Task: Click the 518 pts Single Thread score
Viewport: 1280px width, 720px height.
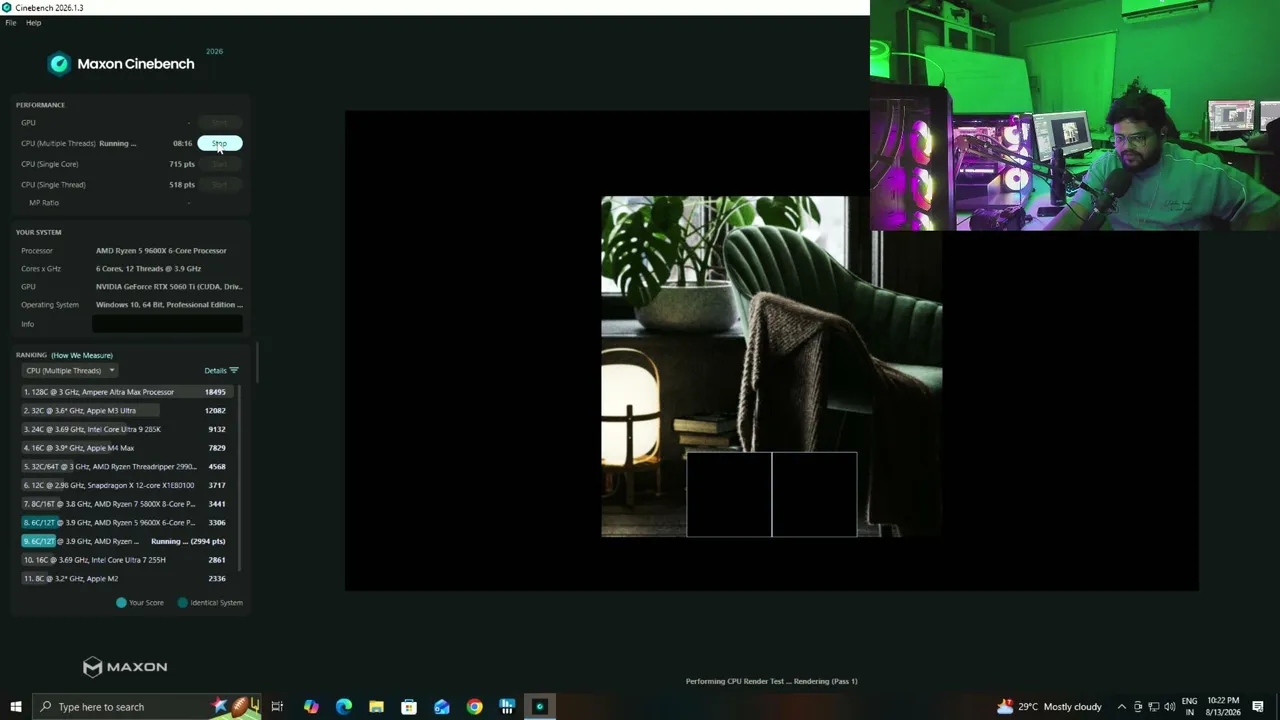Action: (x=182, y=184)
